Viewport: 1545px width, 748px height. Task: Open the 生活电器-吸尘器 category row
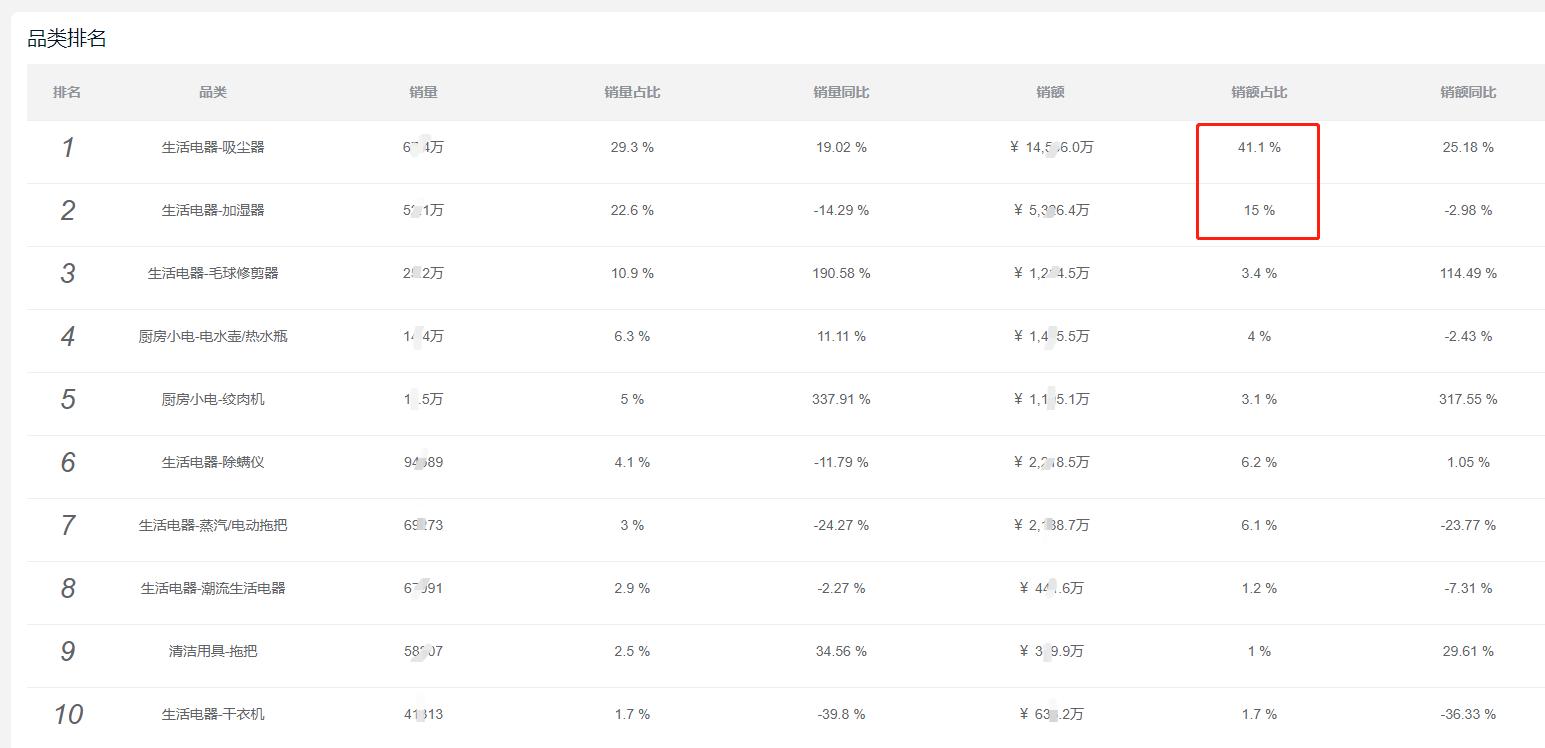(213, 147)
